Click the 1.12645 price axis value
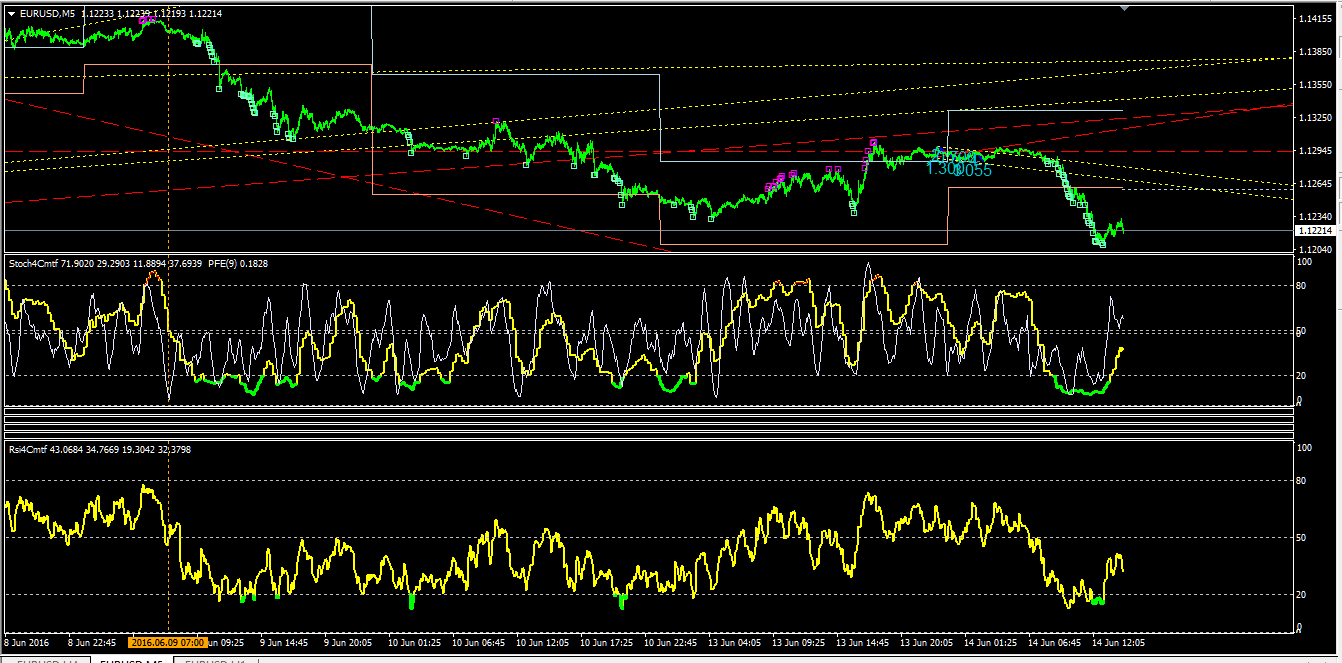This screenshot has width=1342, height=663. [1317, 184]
